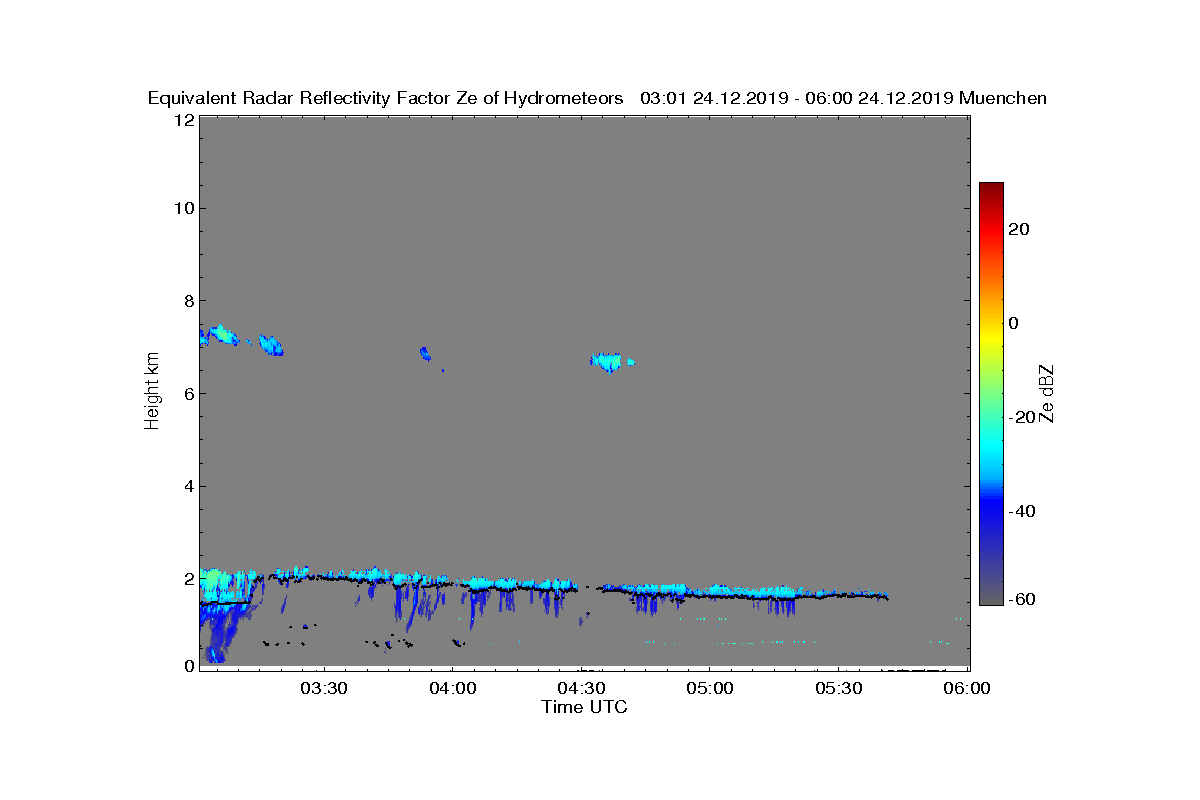Click the 04:30 time axis label

point(581,689)
